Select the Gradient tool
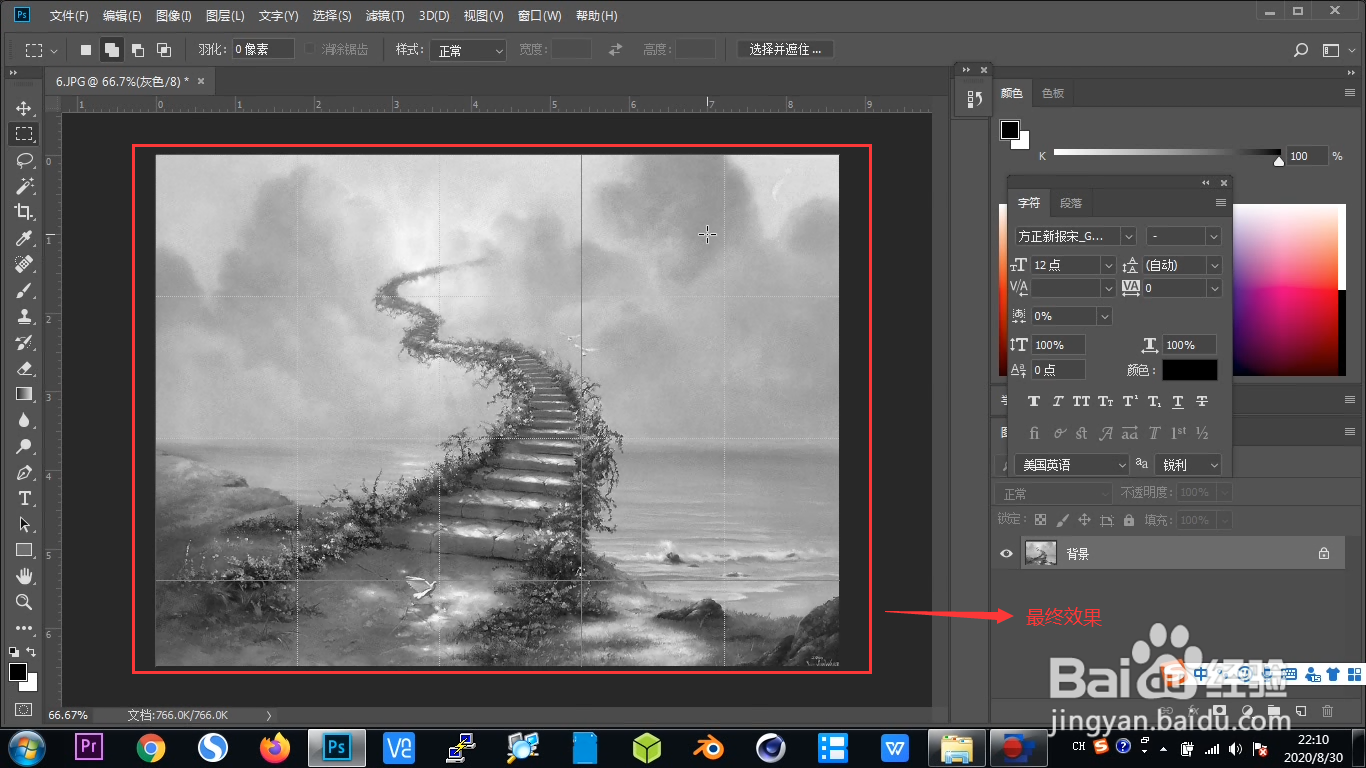The height and width of the screenshot is (768, 1366). (24, 394)
